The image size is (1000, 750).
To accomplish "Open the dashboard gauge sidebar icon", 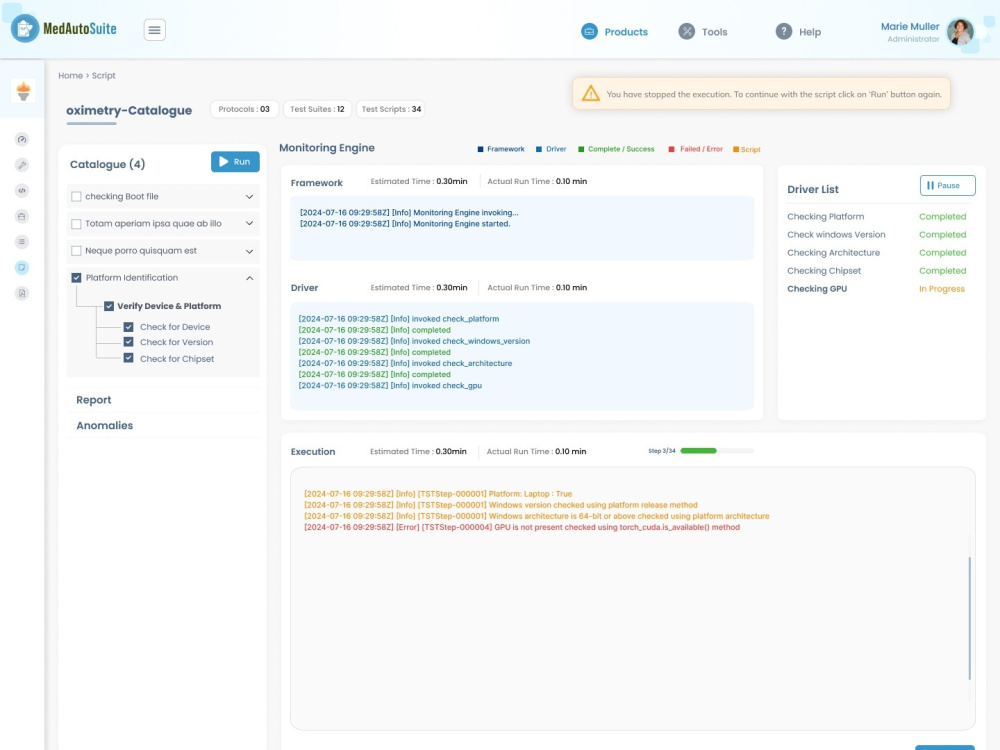I will 22,140.
